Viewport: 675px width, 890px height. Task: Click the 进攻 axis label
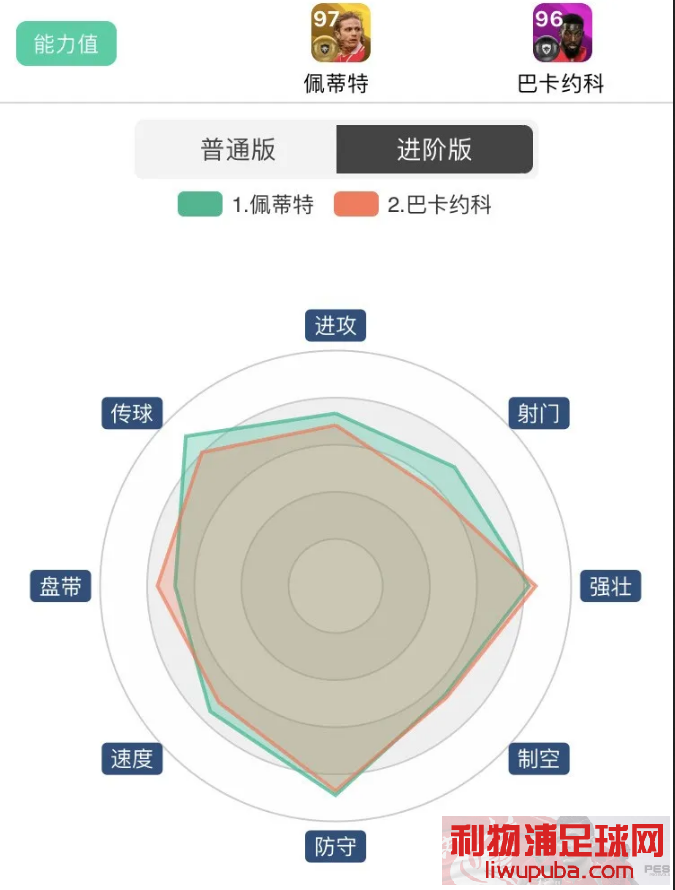(x=336, y=326)
